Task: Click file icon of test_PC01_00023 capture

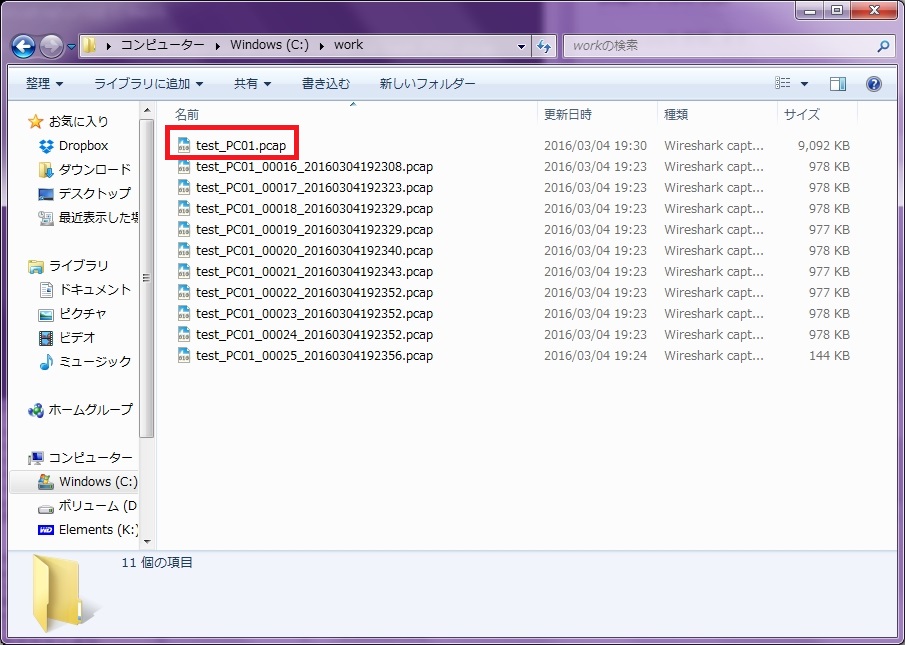Action: (184, 314)
